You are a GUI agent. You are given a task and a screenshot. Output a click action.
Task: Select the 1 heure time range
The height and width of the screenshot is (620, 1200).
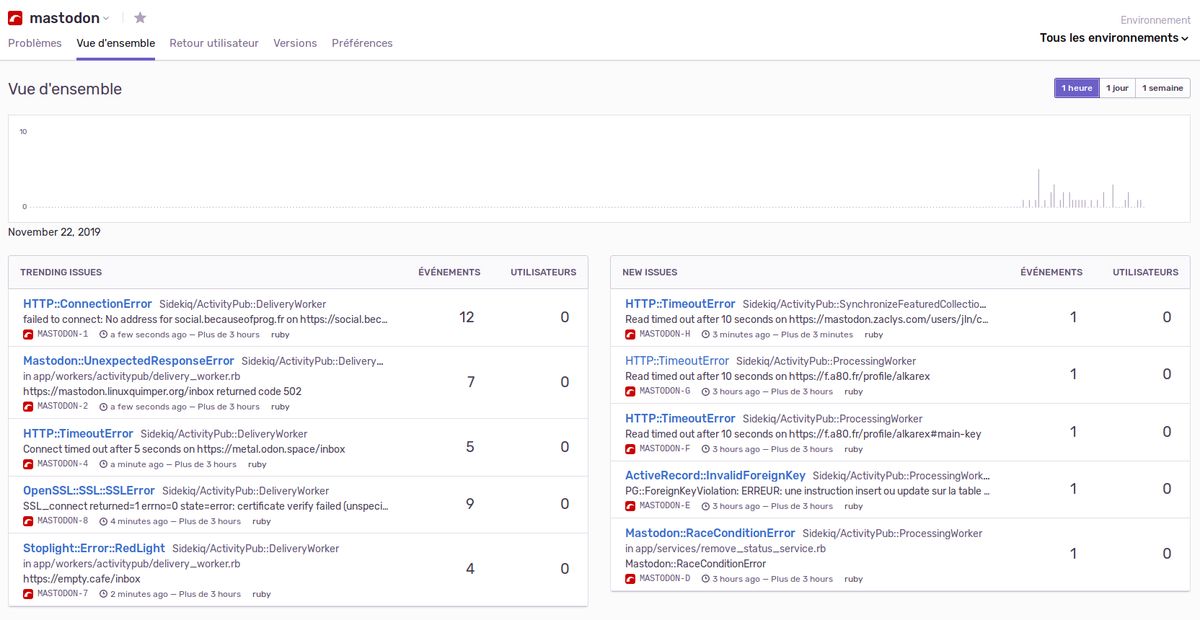[x=1076, y=88]
